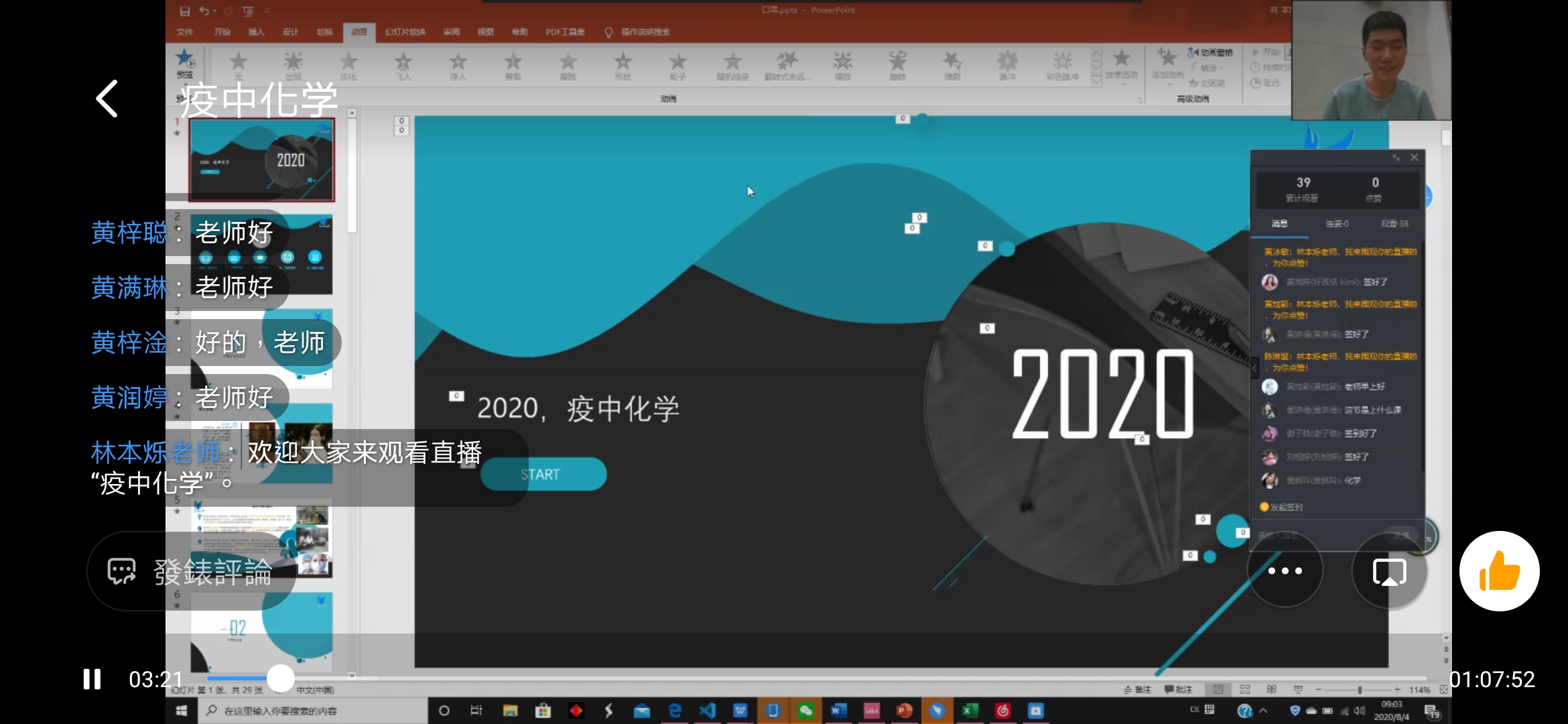Image resolution: width=1568 pixels, height=724 pixels.
Task: Click the 预览 animation preview star
Action: [185, 64]
